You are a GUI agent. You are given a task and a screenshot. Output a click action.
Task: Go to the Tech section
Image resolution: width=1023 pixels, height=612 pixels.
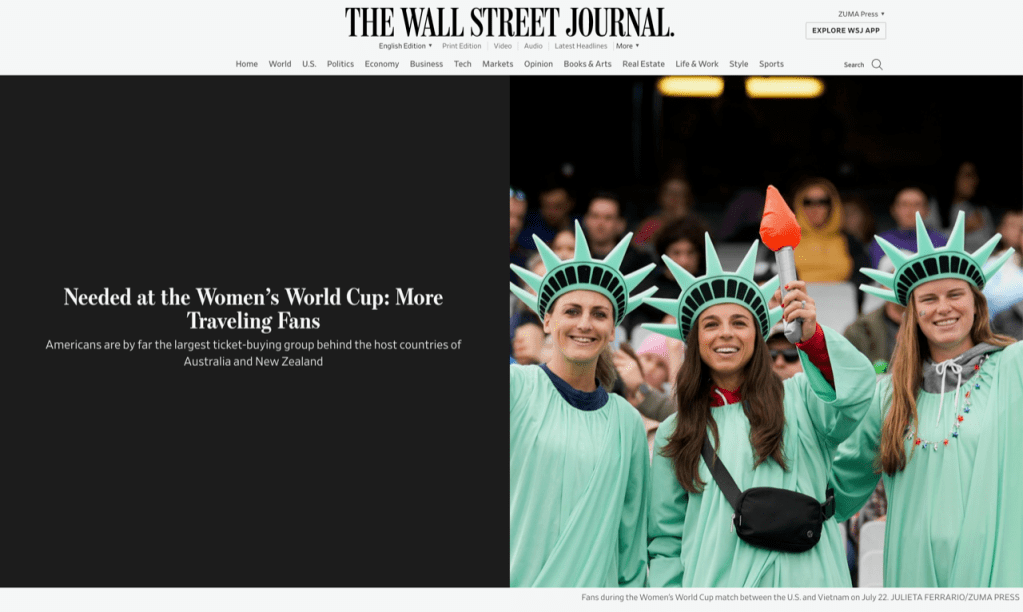[x=462, y=64]
